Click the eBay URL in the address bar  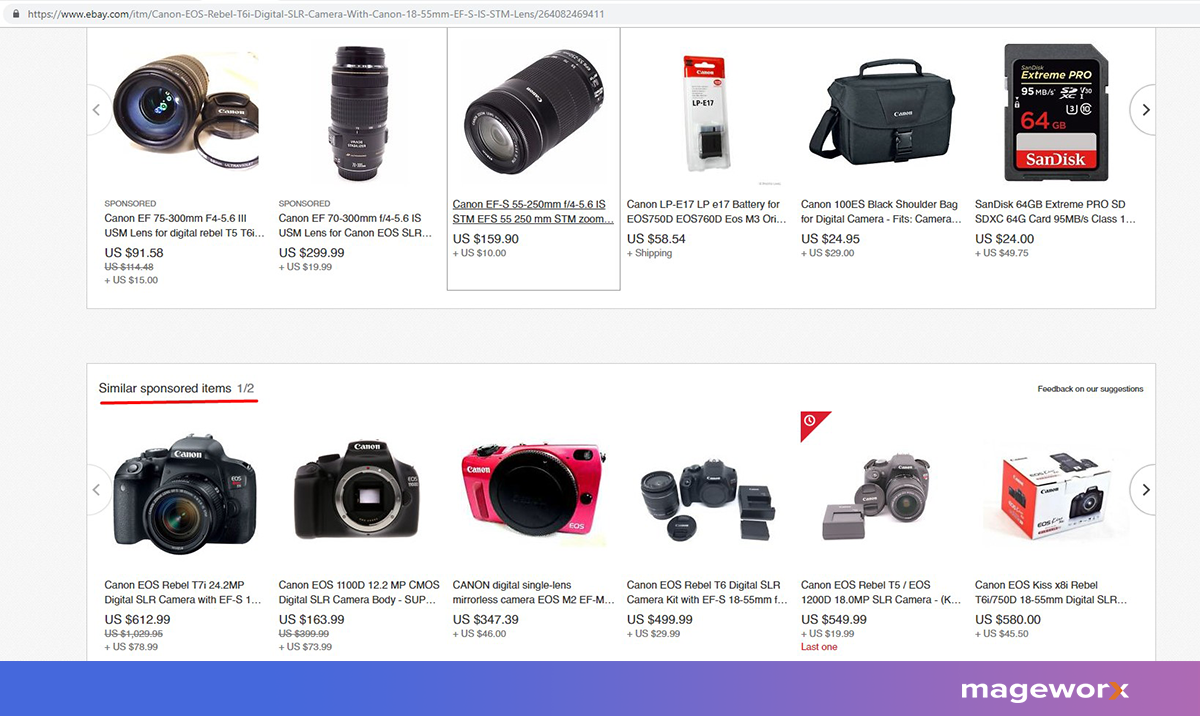pyautogui.click(x=316, y=15)
